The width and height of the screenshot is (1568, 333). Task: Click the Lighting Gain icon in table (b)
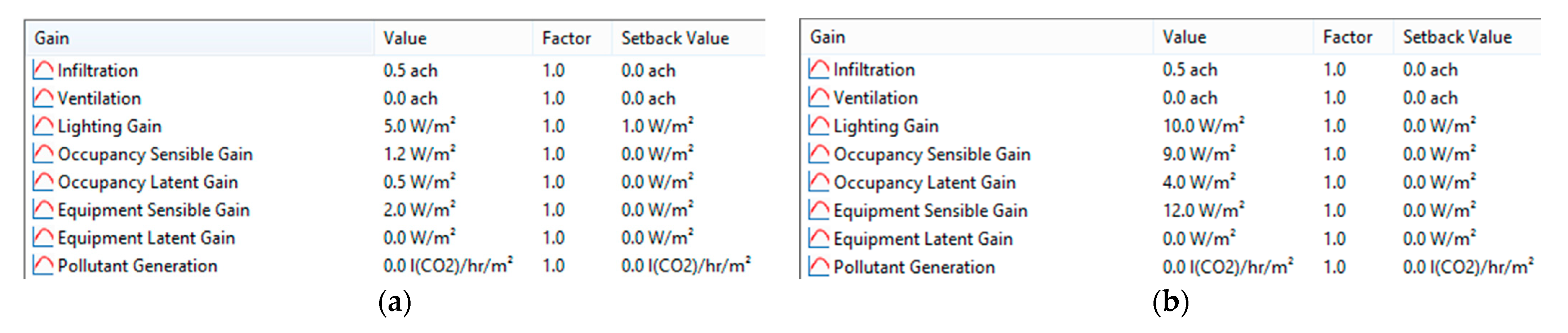coord(819,126)
